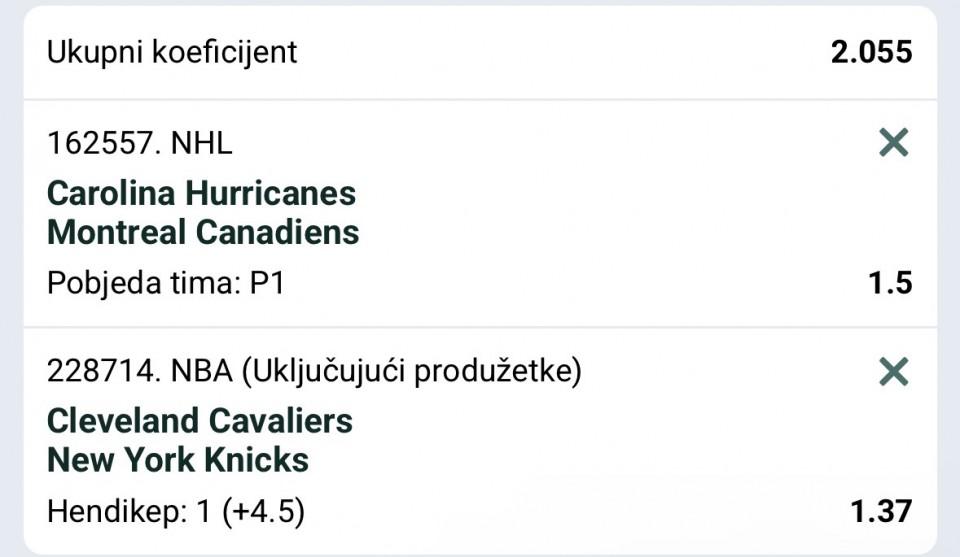Click the NHL league label
The image size is (960, 557).
(202, 143)
